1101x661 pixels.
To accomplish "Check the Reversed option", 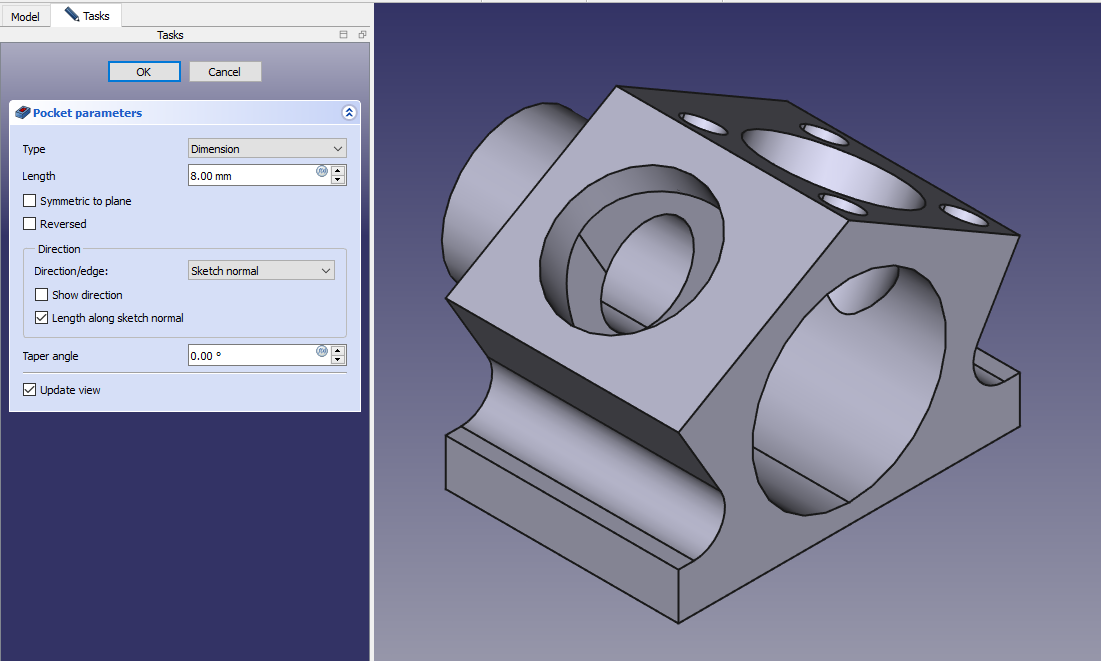I will click(x=30, y=224).
